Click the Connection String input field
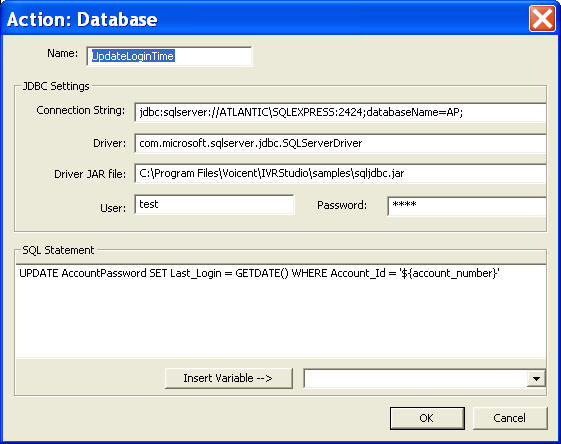 click(340, 112)
